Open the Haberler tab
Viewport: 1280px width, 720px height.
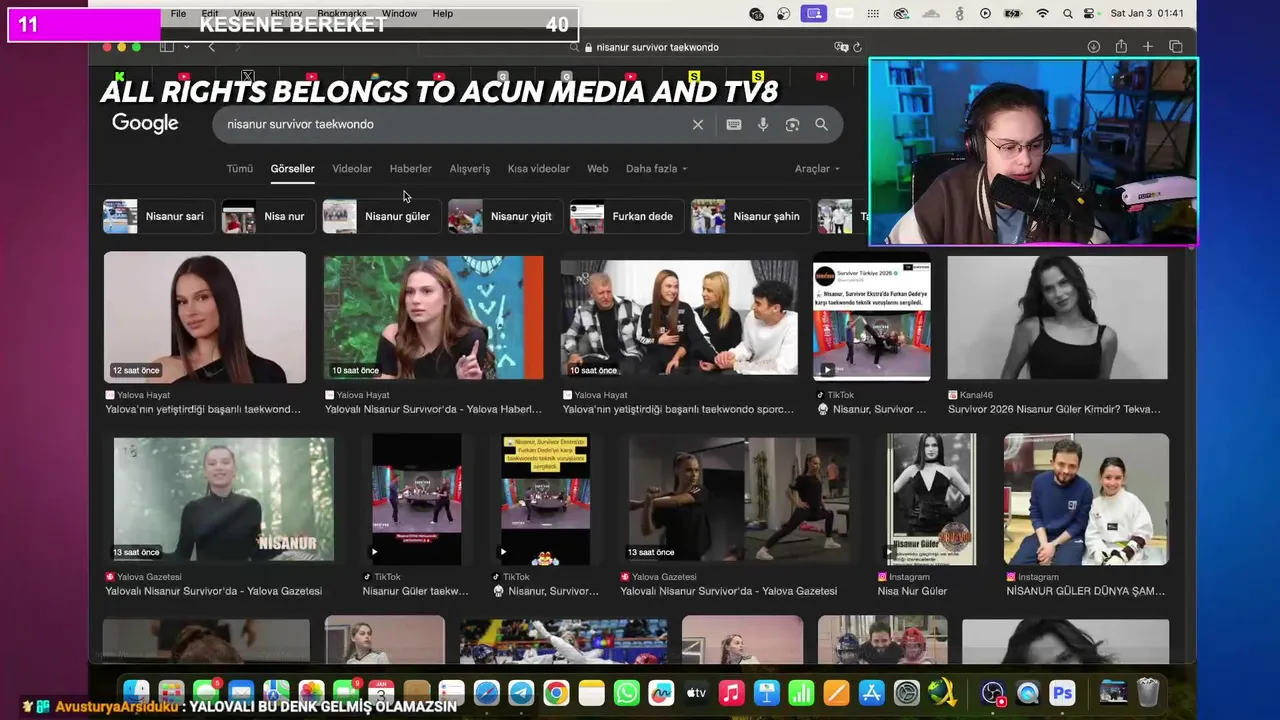point(410,169)
